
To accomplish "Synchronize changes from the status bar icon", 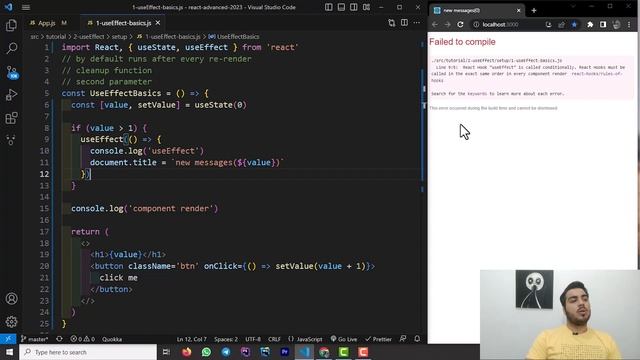I will (60, 339).
